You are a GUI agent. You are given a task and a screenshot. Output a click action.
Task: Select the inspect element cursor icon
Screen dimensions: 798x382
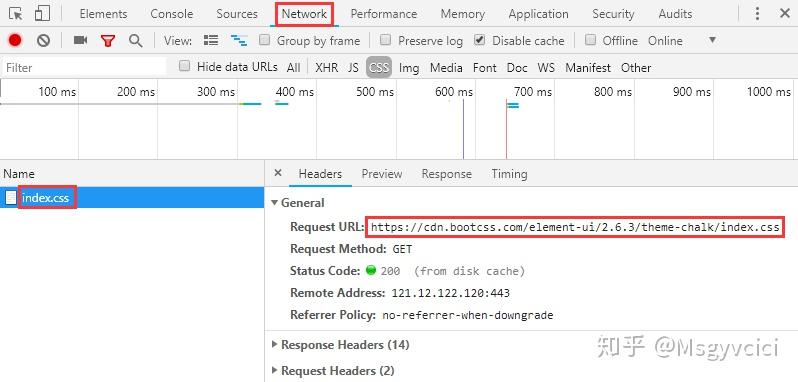(x=16, y=14)
